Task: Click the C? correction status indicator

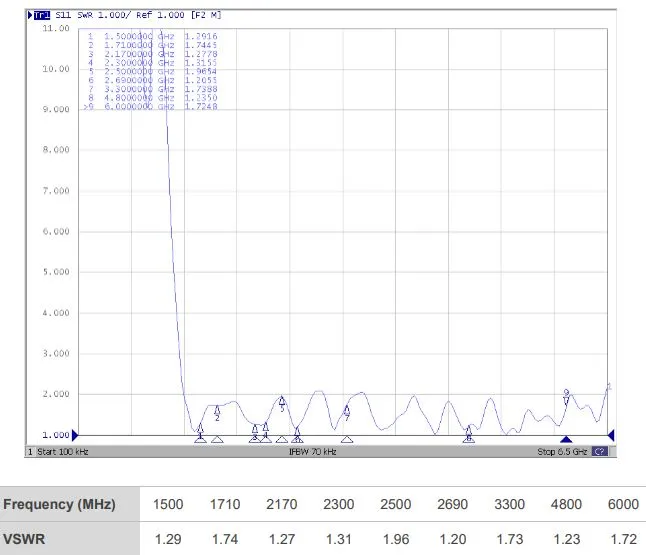Action: click(600, 452)
